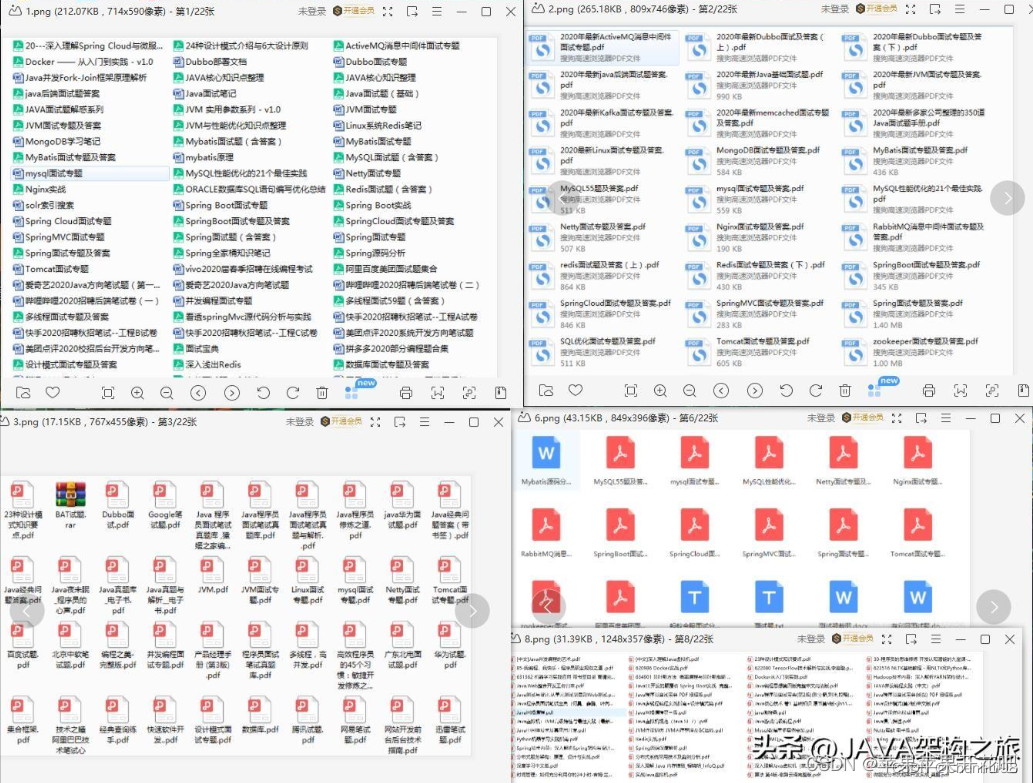
Task: Go to next image from 1.png toolbar
Action: 232,393
